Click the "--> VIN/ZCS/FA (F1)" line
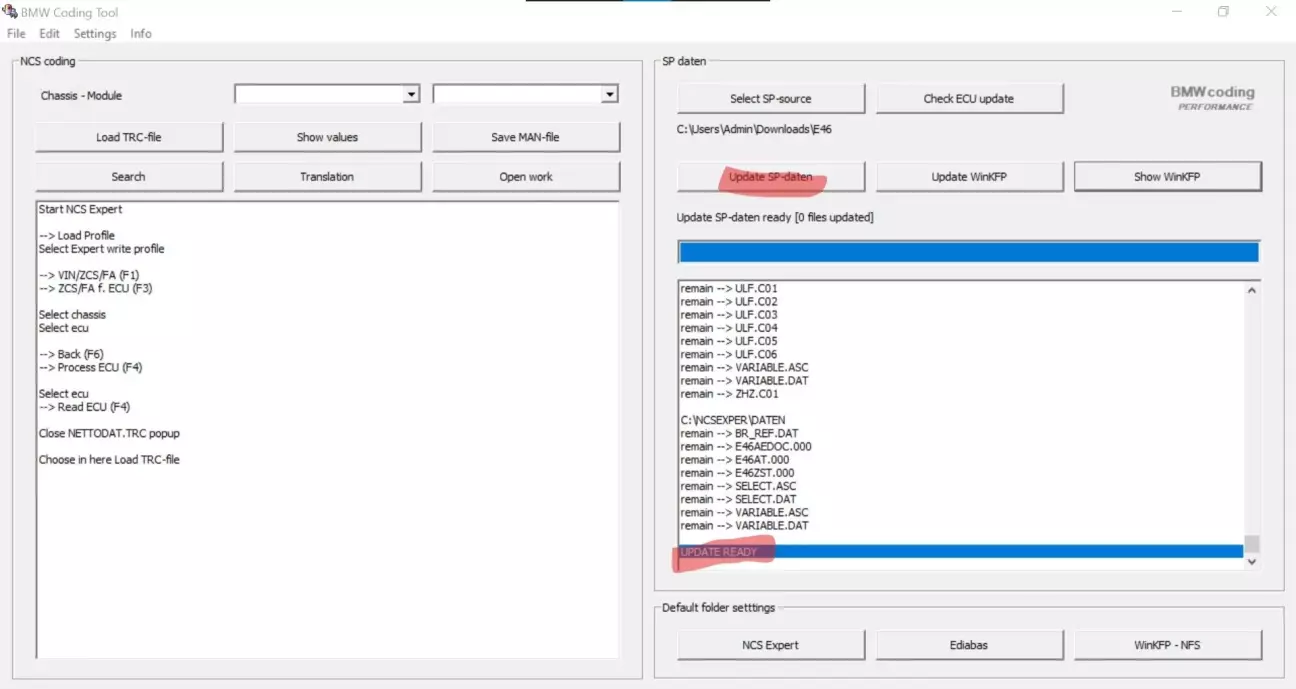Image resolution: width=1296 pixels, height=689 pixels. coord(89,275)
